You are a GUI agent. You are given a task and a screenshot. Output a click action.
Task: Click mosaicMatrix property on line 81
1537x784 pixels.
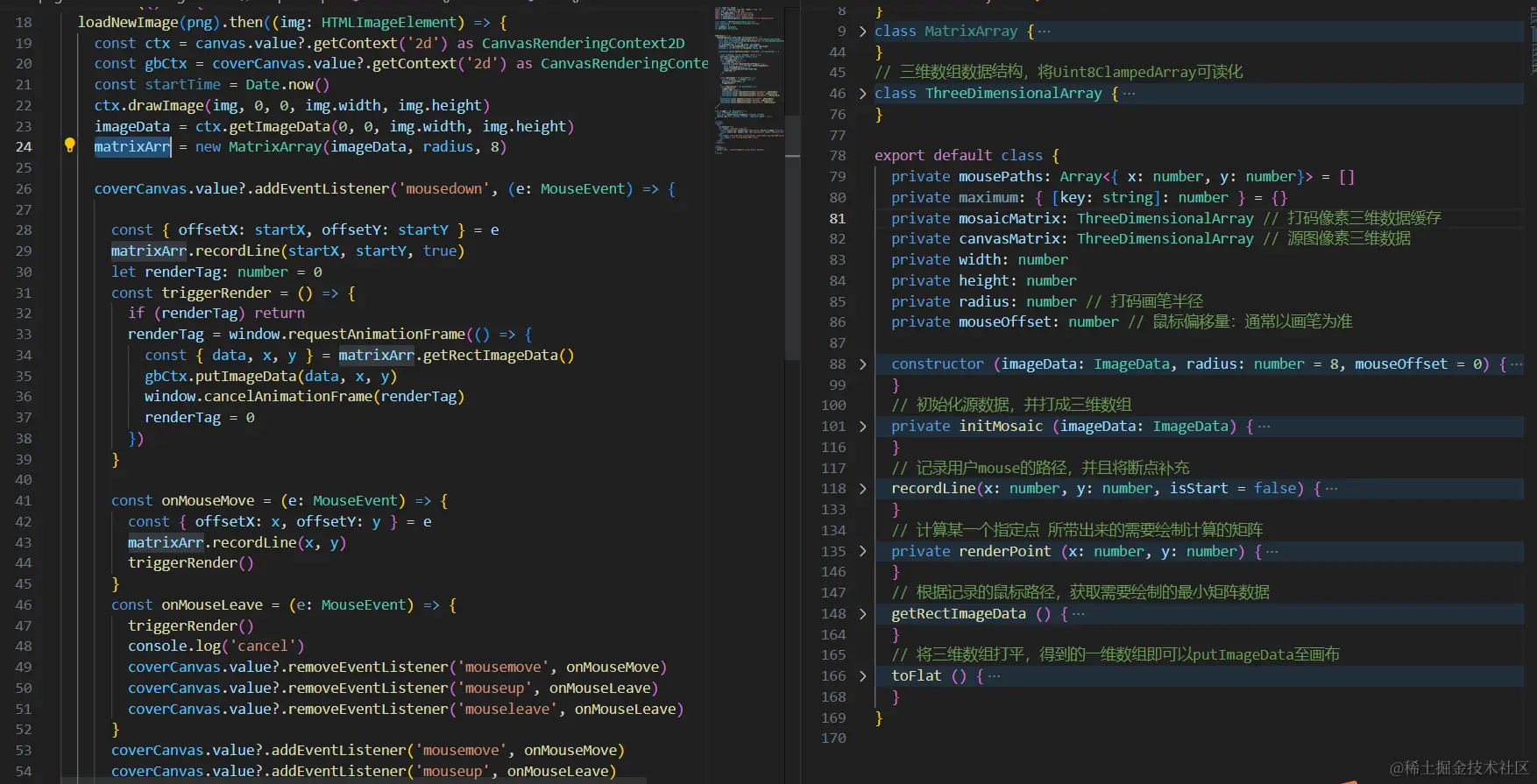(x=1009, y=219)
